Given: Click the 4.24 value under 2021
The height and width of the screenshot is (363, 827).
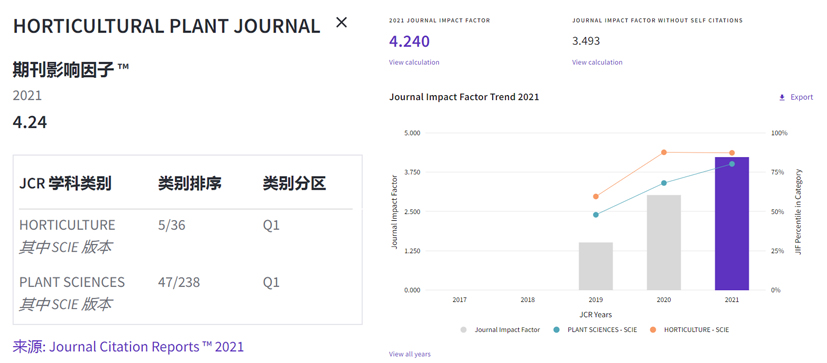Looking at the screenshot, I should click(30, 122).
